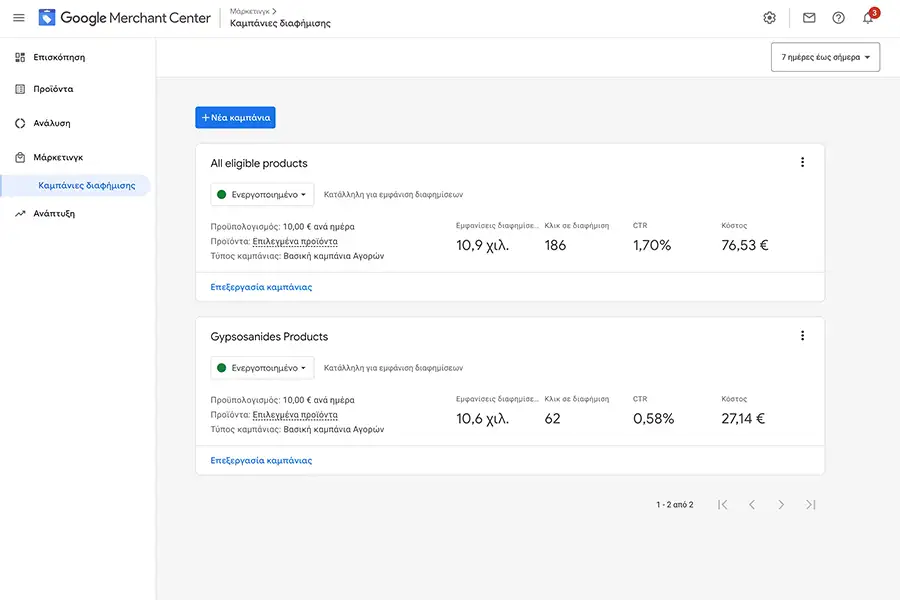
Task: Click the Google Merchant Center logo
Action: pyautogui.click(x=125, y=18)
